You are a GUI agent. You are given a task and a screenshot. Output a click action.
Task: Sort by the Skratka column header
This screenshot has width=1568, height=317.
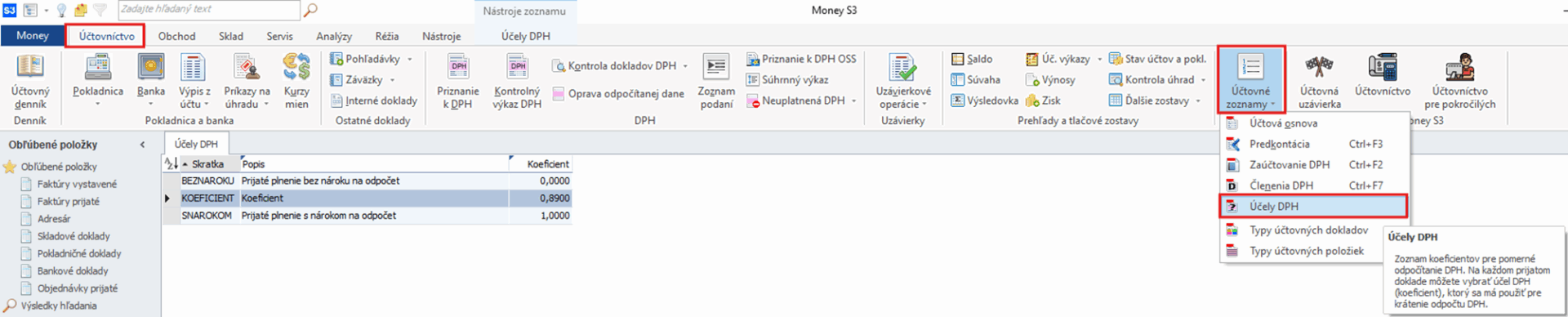coord(208,164)
